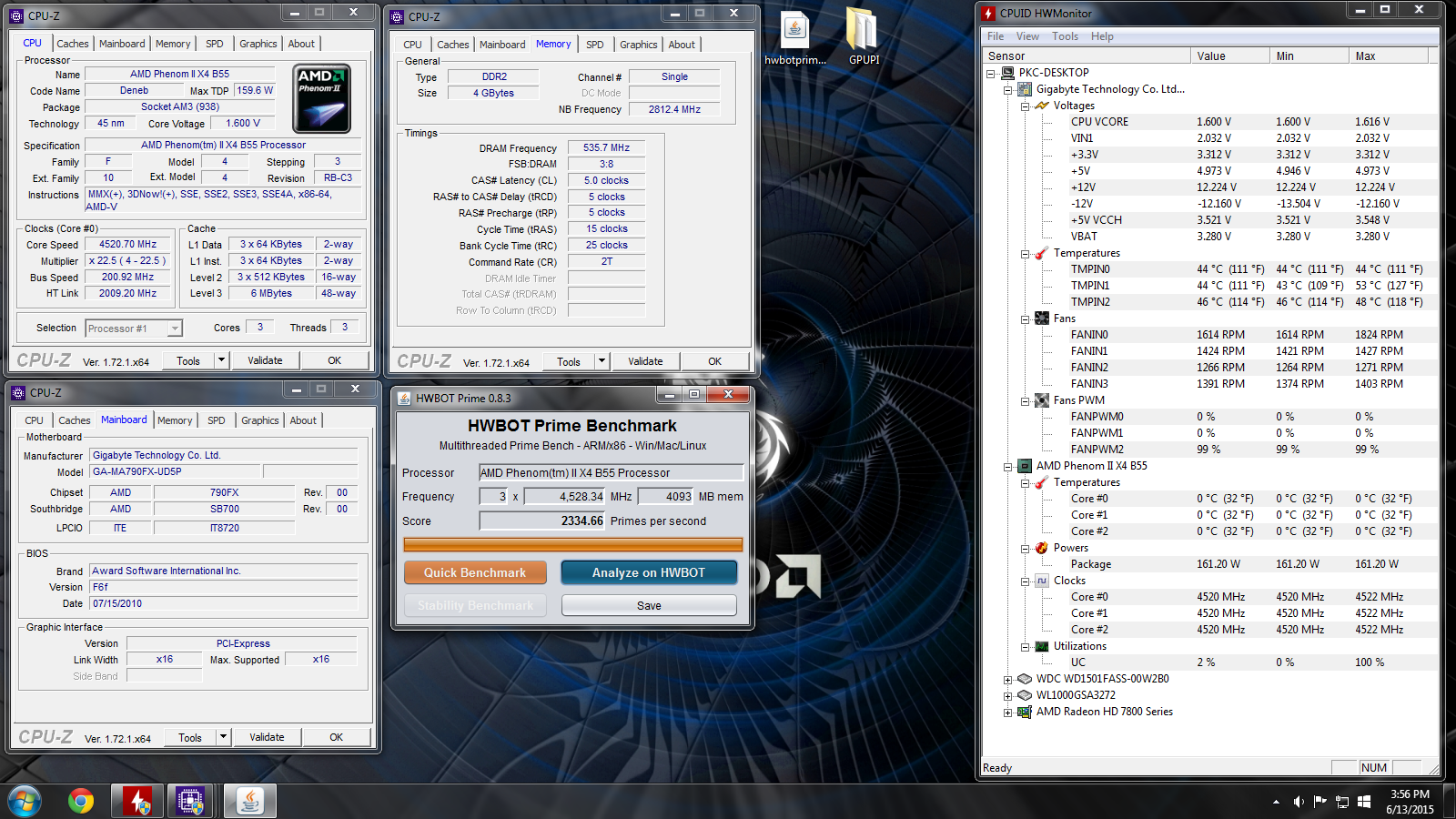Select the CPU-Z chip icon in the taskbar
This screenshot has height=819, width=1456.
pos(190,801)
